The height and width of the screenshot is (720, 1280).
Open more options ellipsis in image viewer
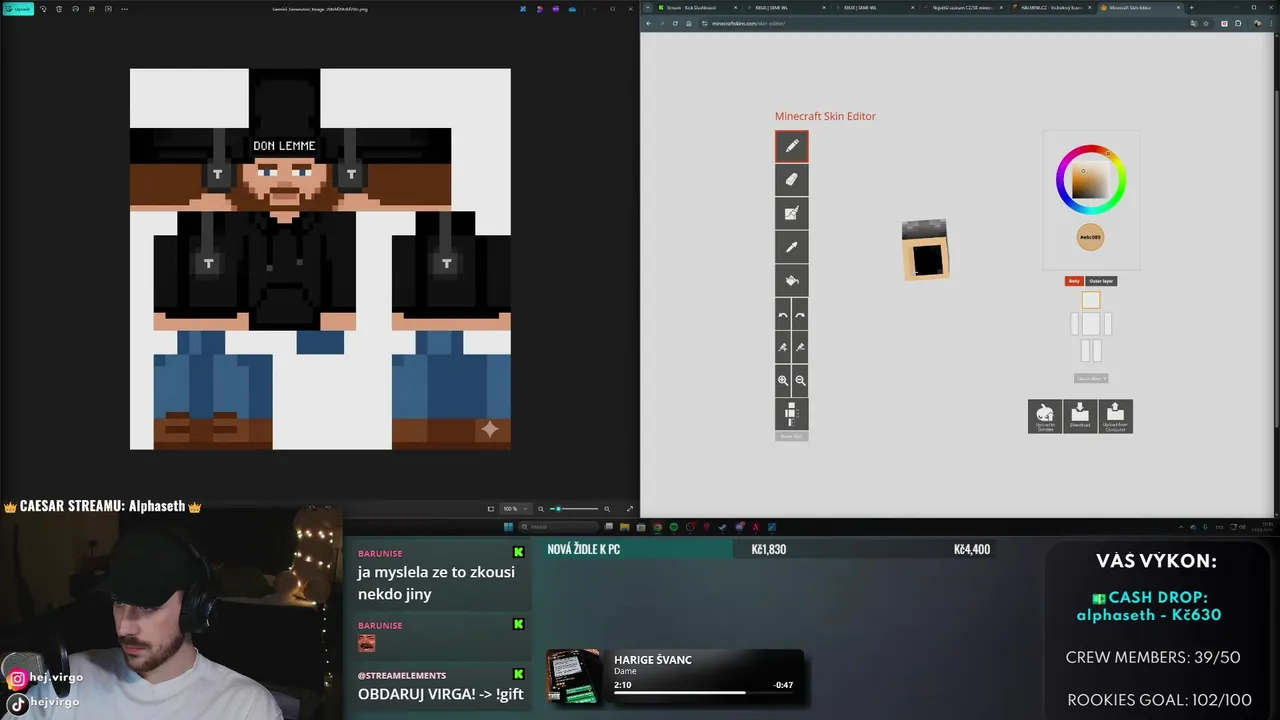(124, 9)
